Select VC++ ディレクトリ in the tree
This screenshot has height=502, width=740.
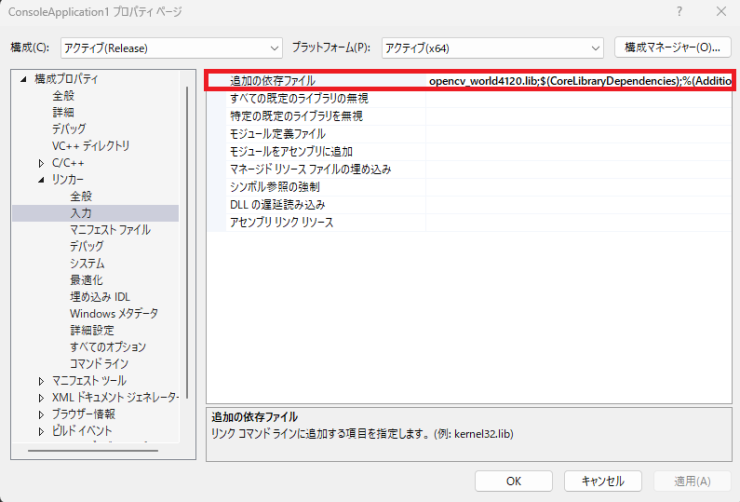click(x=91, y=146)
